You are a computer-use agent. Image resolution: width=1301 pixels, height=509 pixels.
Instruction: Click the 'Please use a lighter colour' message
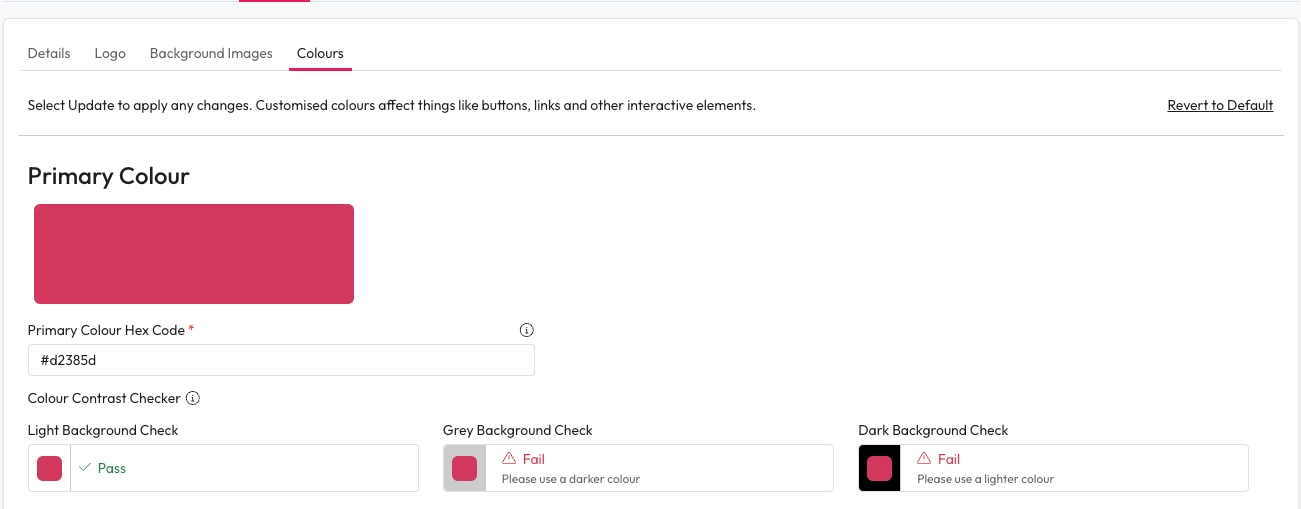[985, 479]
